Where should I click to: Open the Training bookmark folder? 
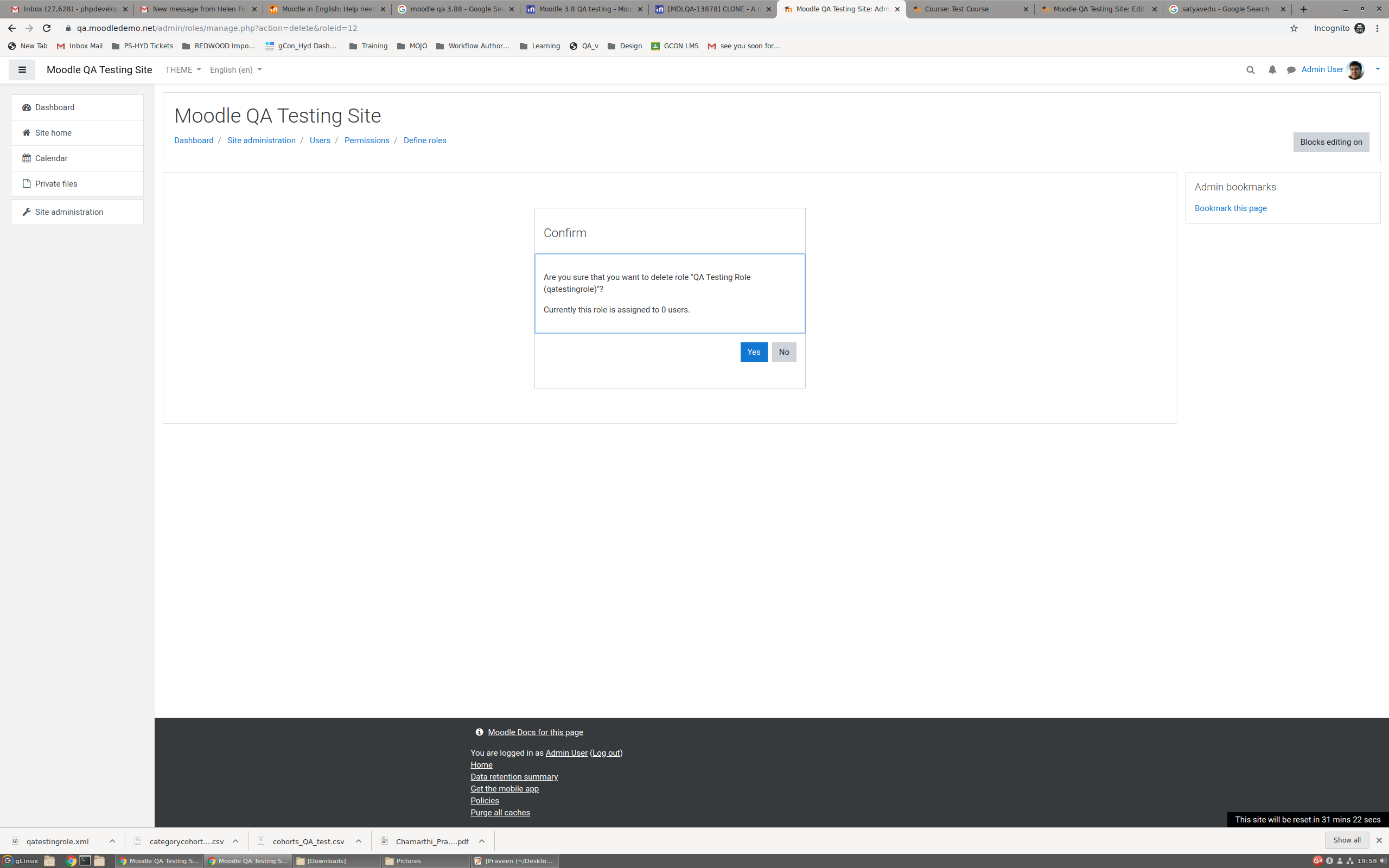point(368,46)
